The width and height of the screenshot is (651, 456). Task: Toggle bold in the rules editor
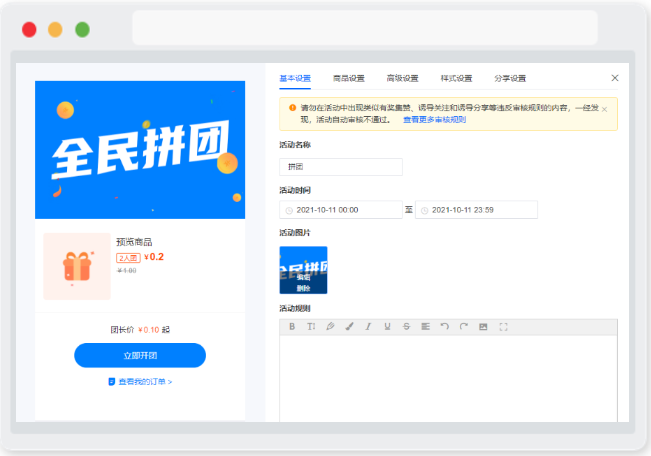click(292, 327)
